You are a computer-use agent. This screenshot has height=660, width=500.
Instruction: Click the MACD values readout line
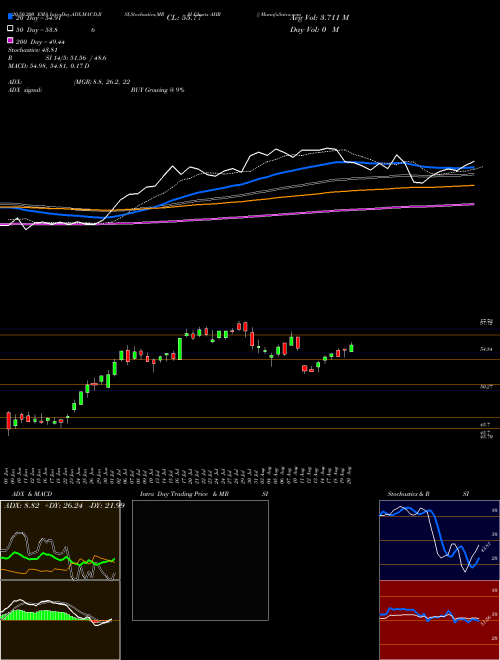coord(48,66)
